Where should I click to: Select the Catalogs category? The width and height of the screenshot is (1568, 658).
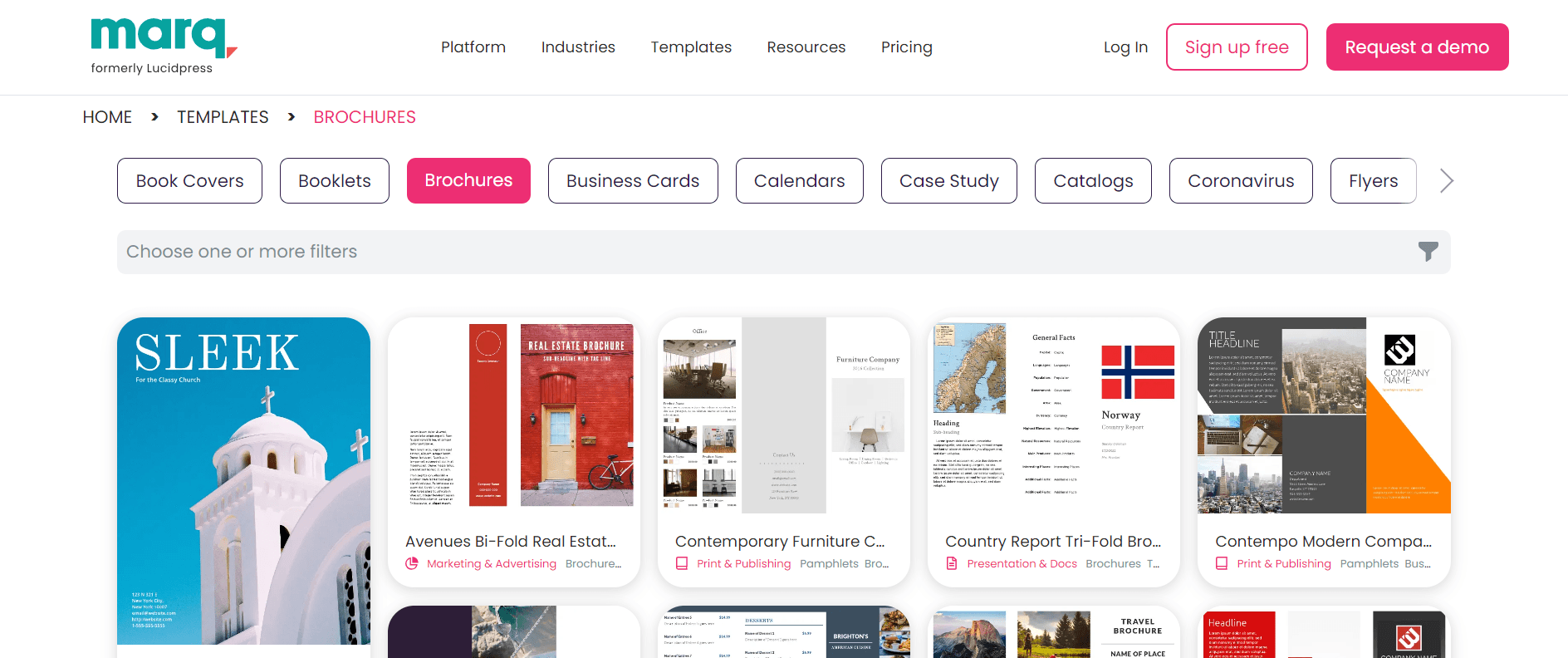(1093, 181)
